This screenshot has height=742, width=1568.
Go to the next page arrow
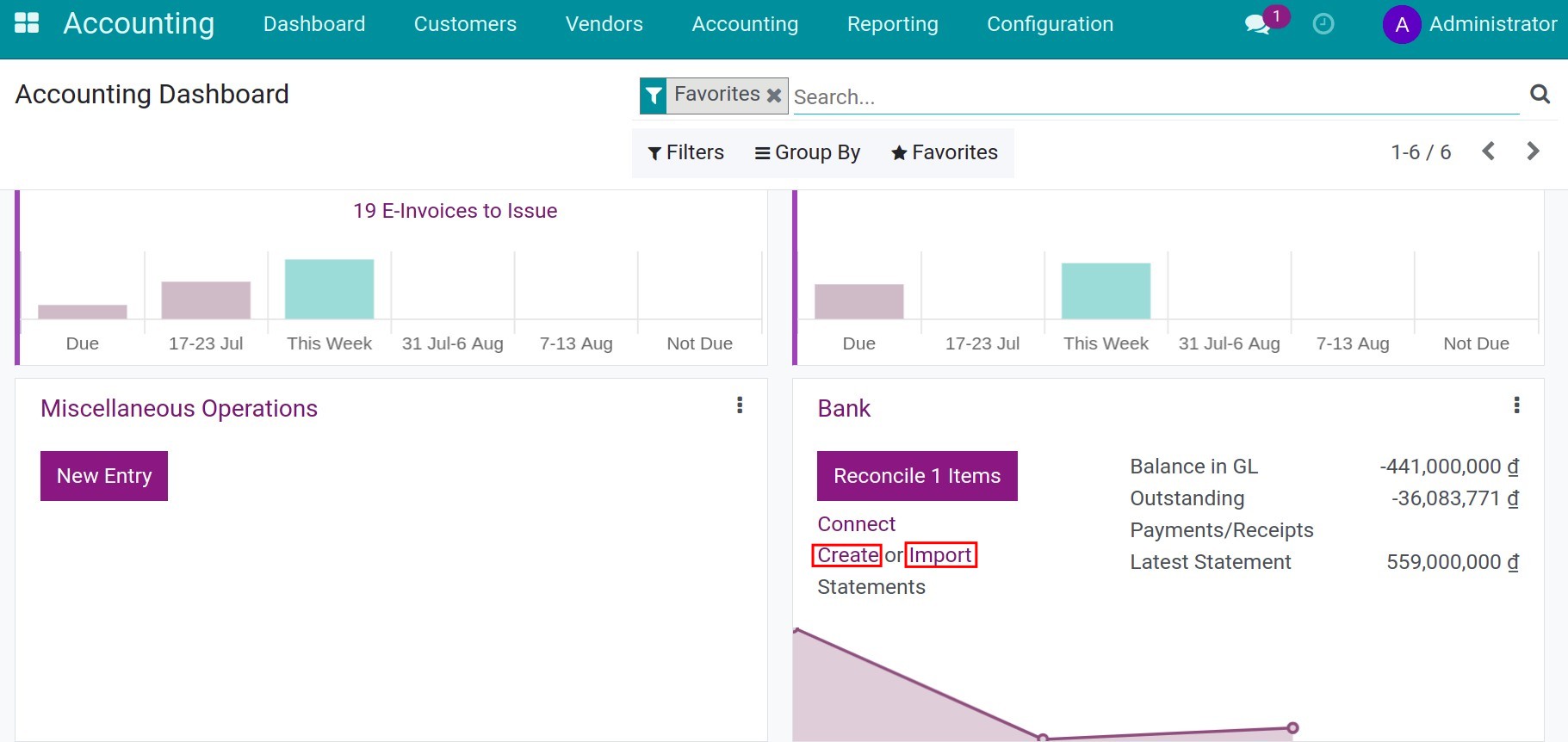pos(1533,151)
